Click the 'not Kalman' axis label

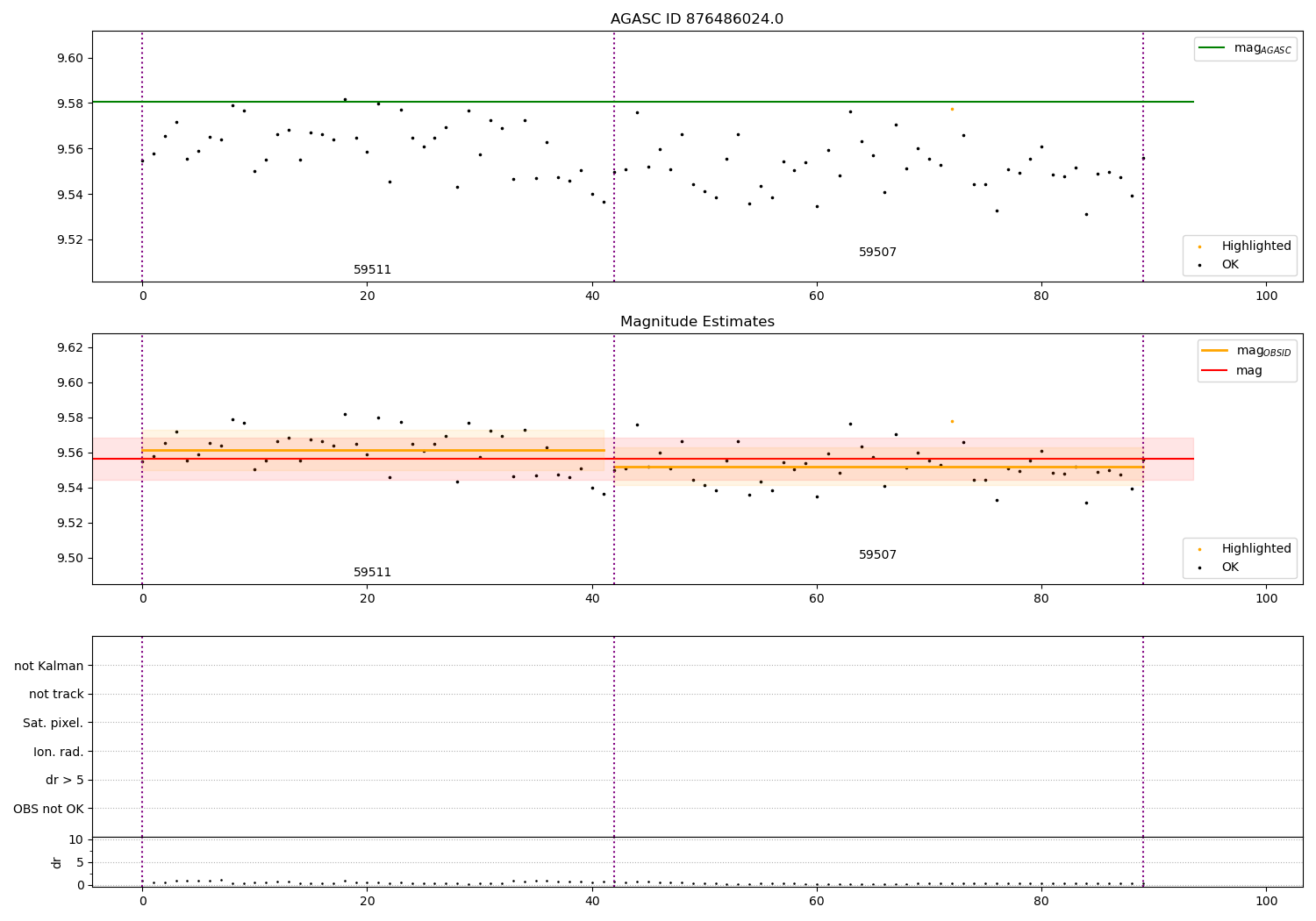[49, 666]
